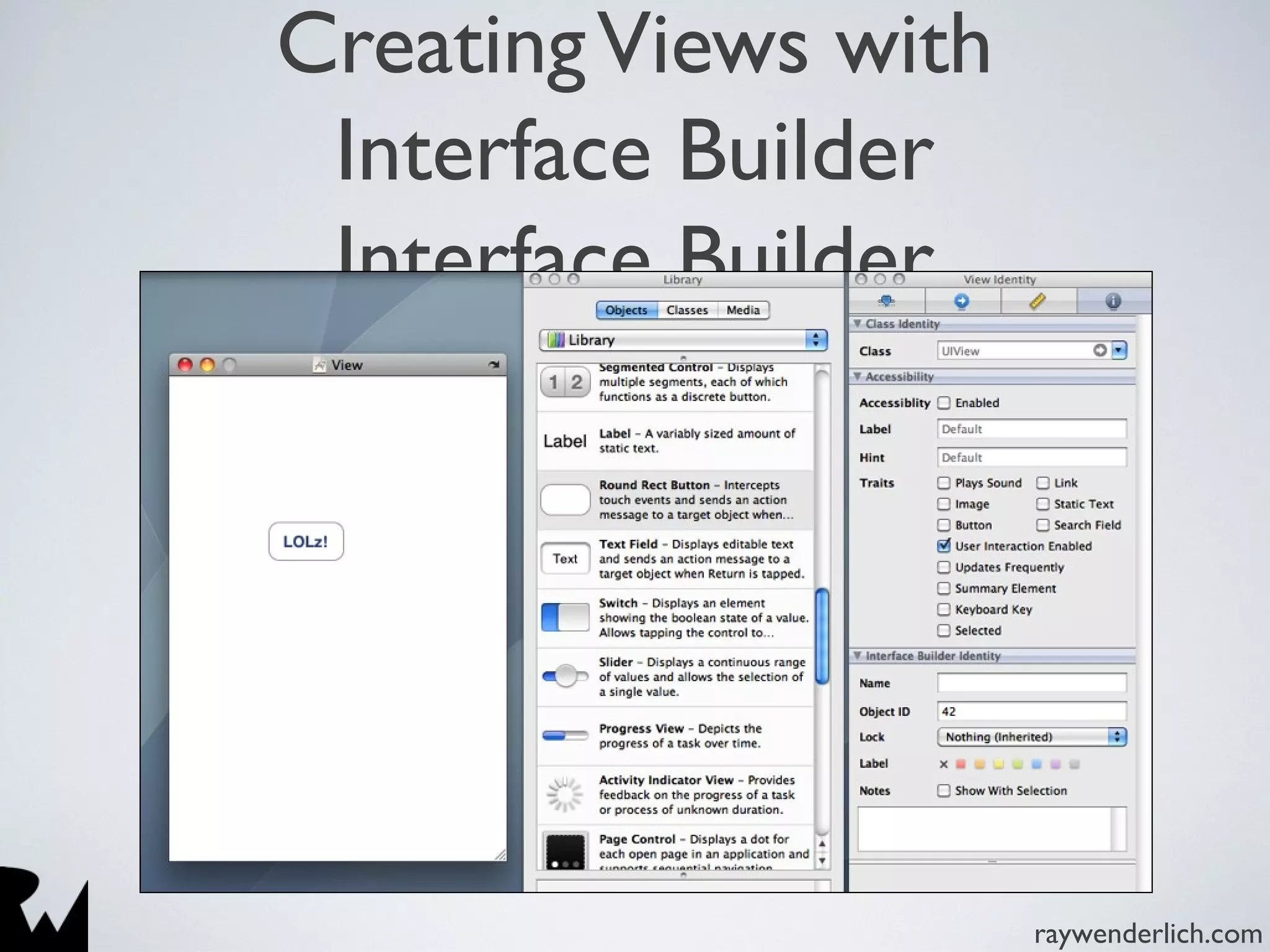
Task: Open the Size inspector ruler icon
Action: coord(1037,301)
